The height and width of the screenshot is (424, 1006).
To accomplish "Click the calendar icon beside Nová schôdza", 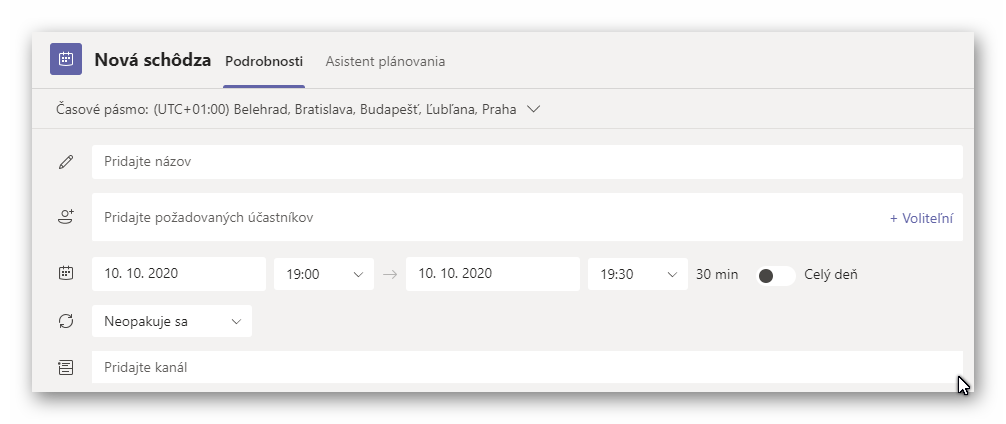I will 66,59.
